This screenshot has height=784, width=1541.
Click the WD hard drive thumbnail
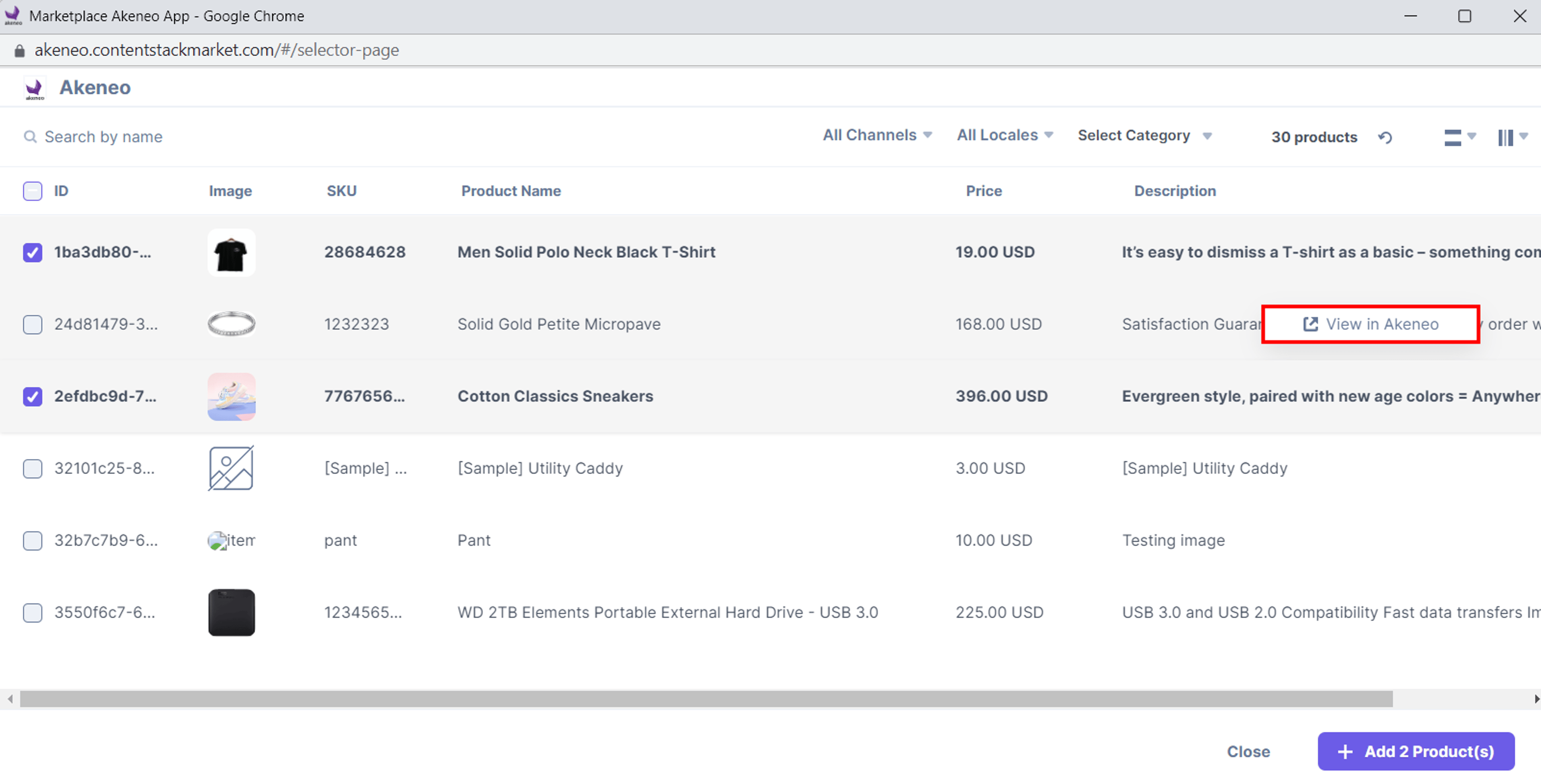[x=232, y=613]
